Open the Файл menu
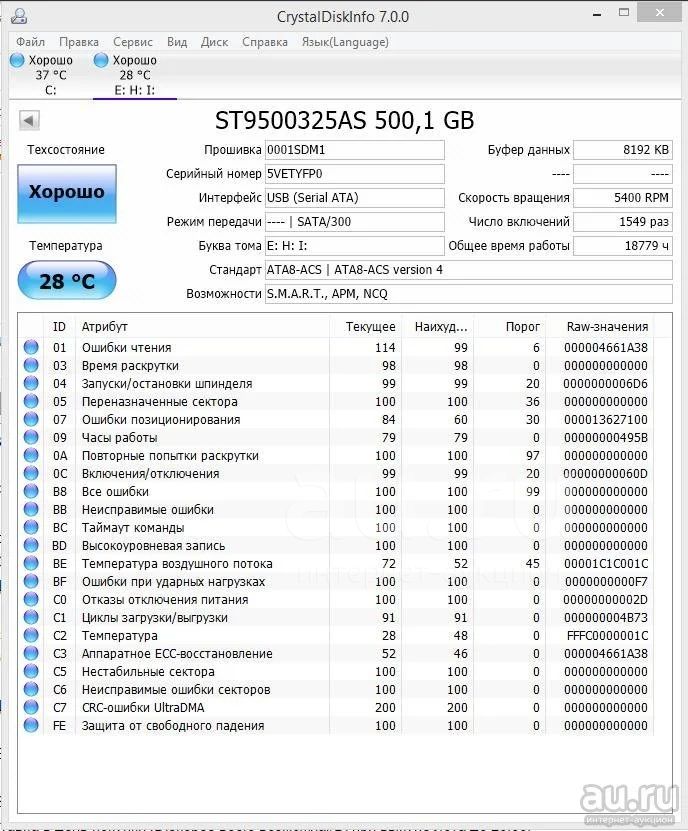 30,42
